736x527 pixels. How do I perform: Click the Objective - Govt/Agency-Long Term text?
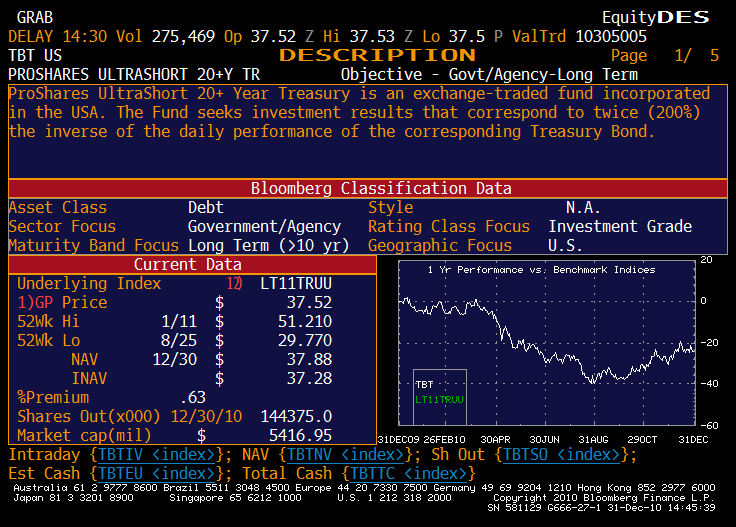pyautogui.click(x=489, y=74)
